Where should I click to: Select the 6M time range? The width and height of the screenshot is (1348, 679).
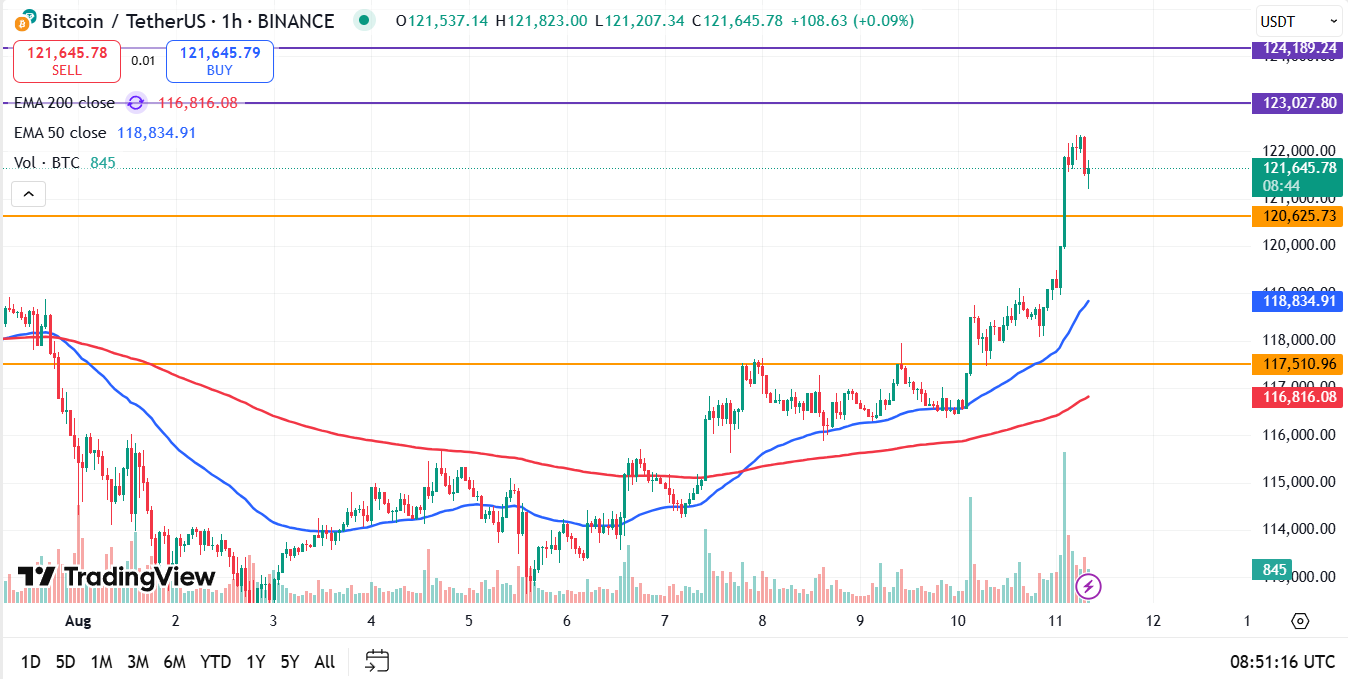[175, 661]
